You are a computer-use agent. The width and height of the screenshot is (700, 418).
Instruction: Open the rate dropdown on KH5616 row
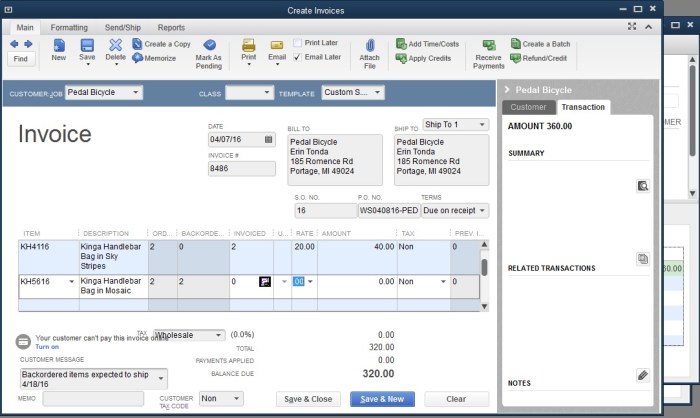tap(310, 281)
